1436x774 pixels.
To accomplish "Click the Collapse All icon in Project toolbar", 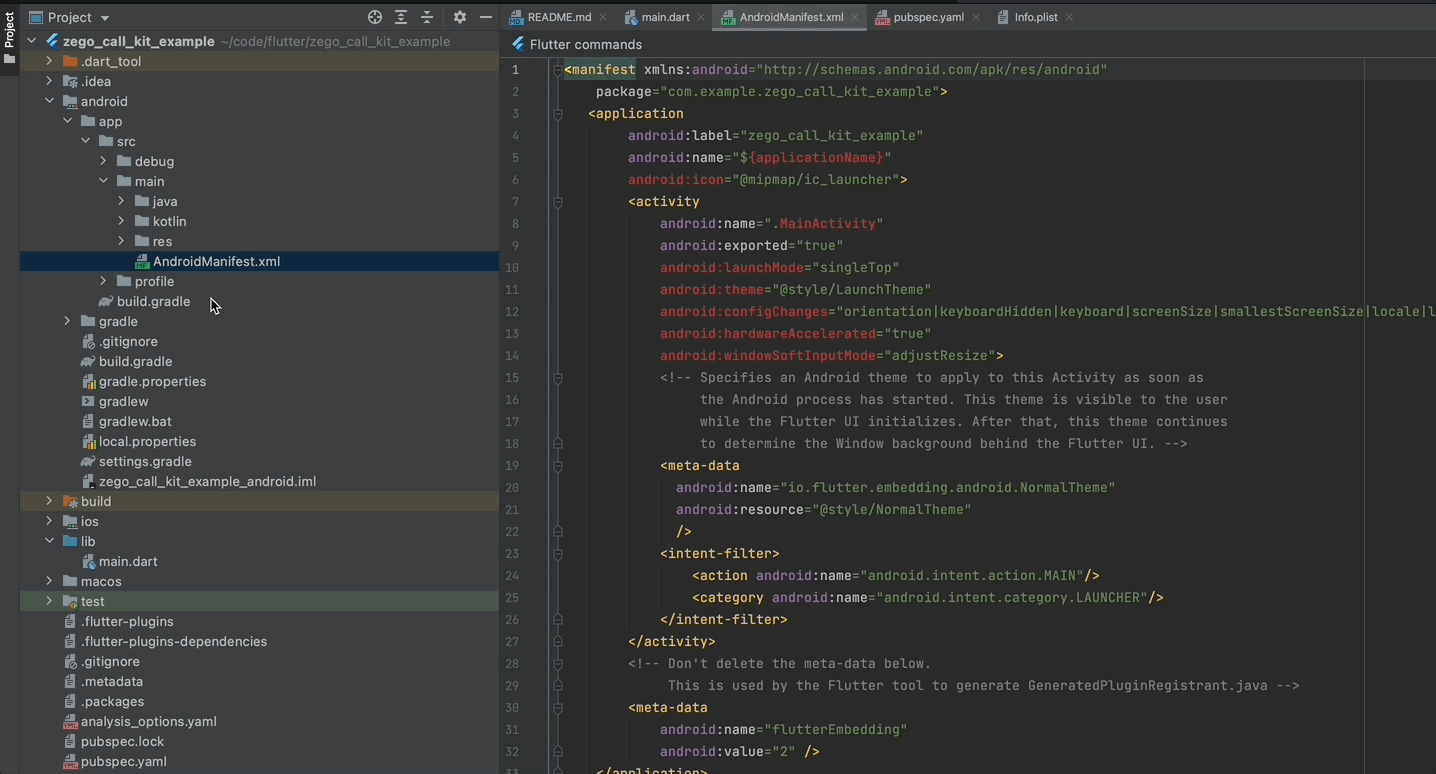I will (427, 17).
